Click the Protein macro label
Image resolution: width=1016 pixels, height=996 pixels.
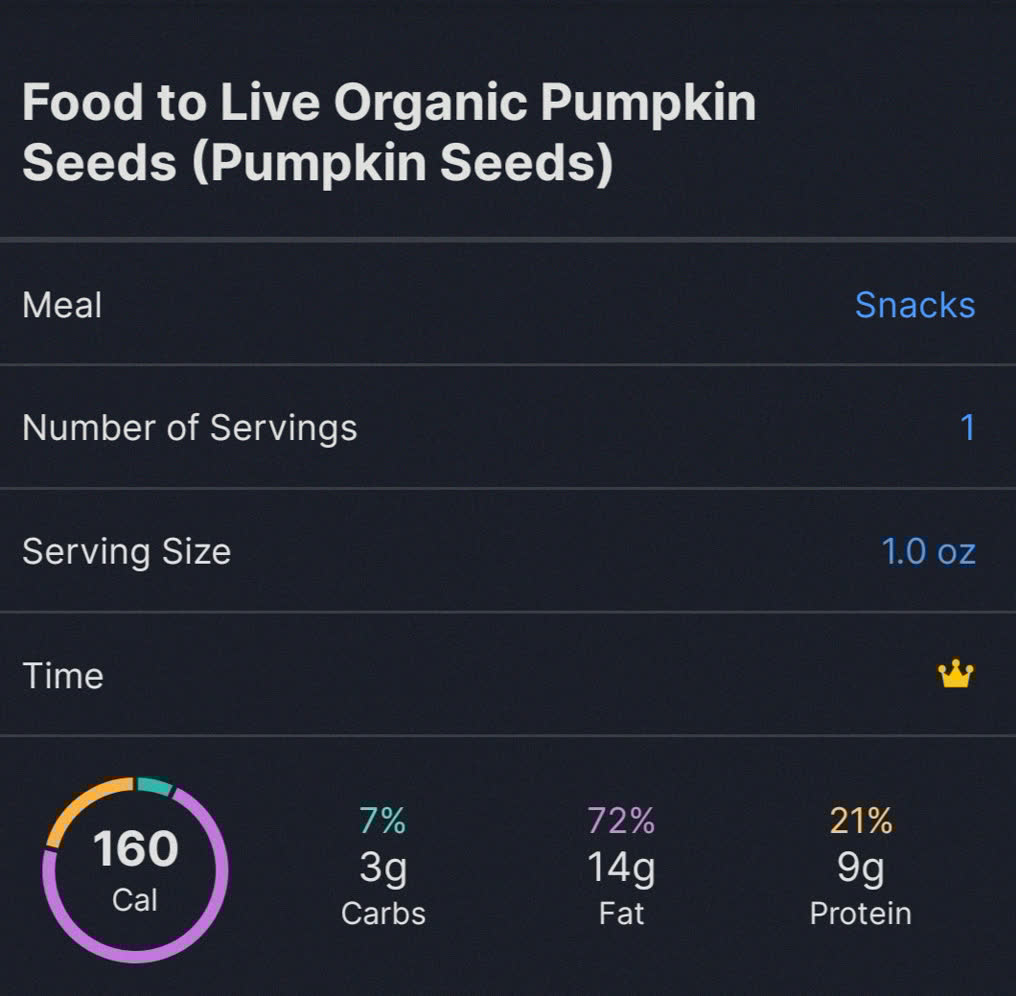860,913
